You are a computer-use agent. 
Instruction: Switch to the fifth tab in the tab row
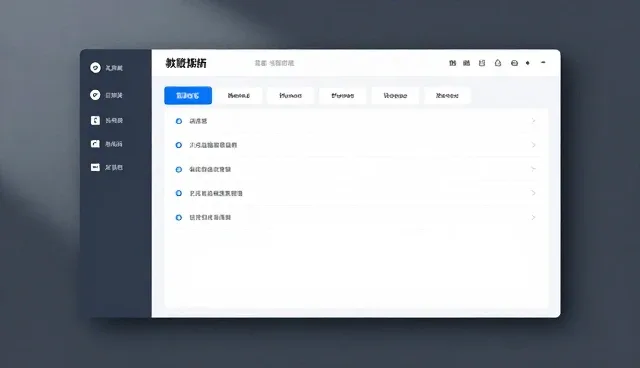pos(395,95)
